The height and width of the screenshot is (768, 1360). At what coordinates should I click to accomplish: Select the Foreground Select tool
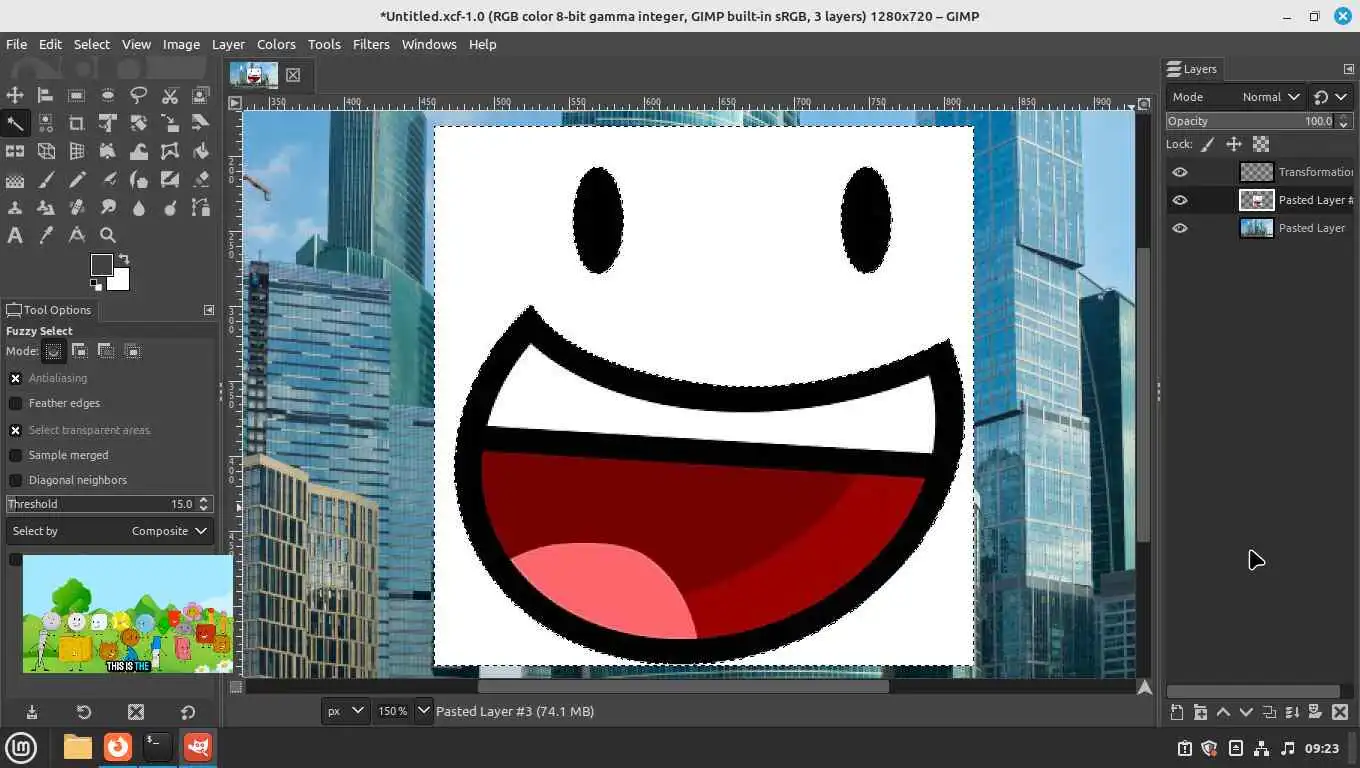pos(201,95)
